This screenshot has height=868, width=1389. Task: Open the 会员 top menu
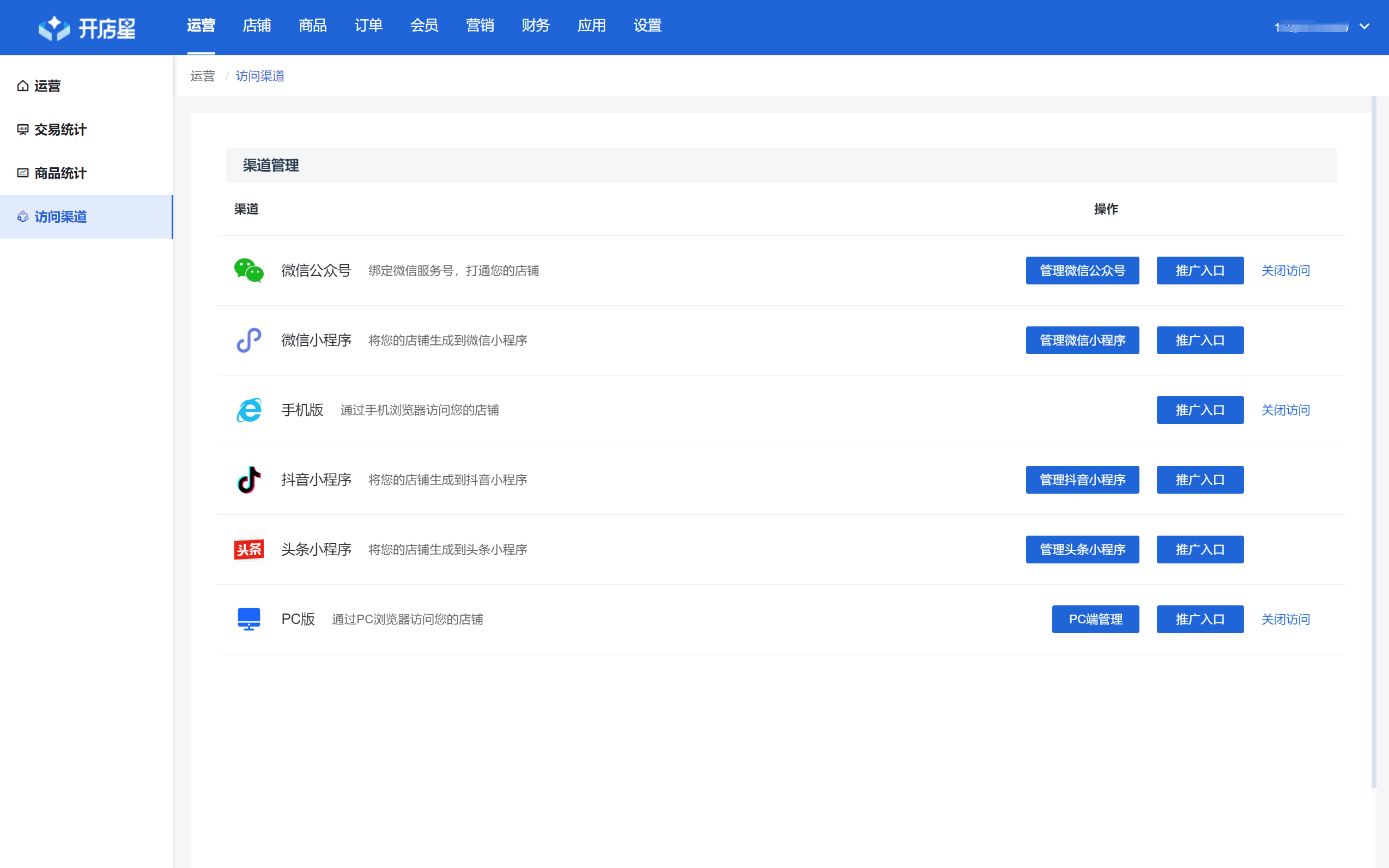424,25
